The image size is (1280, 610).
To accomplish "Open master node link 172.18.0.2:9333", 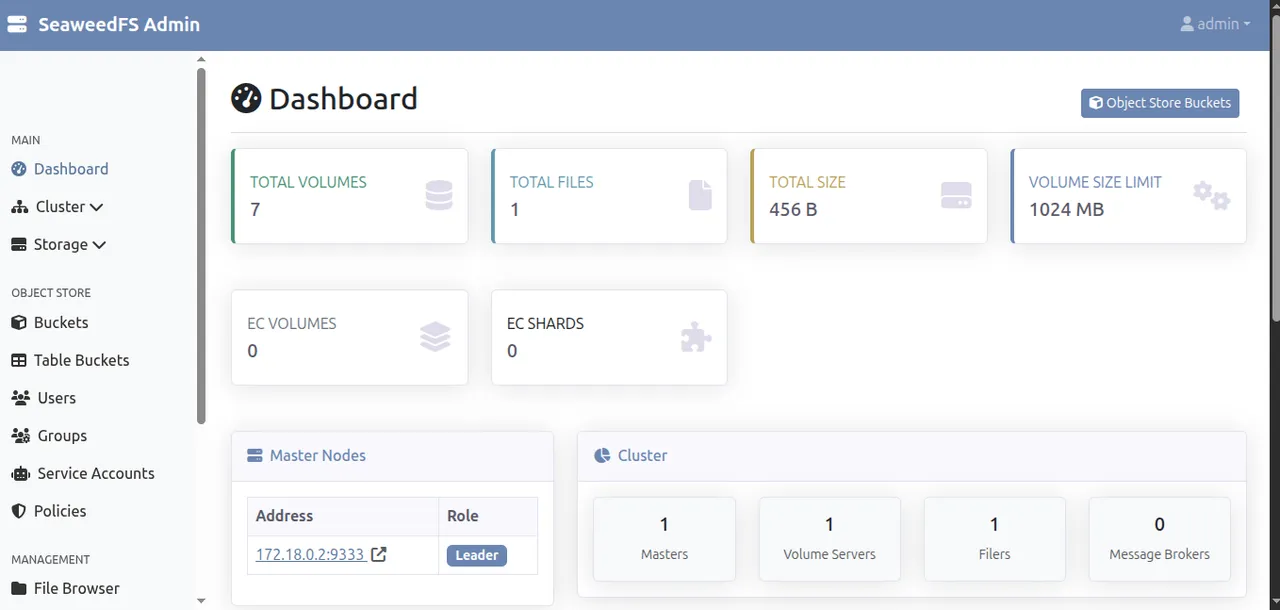I will pyautogui.click(x=310, y=555).
